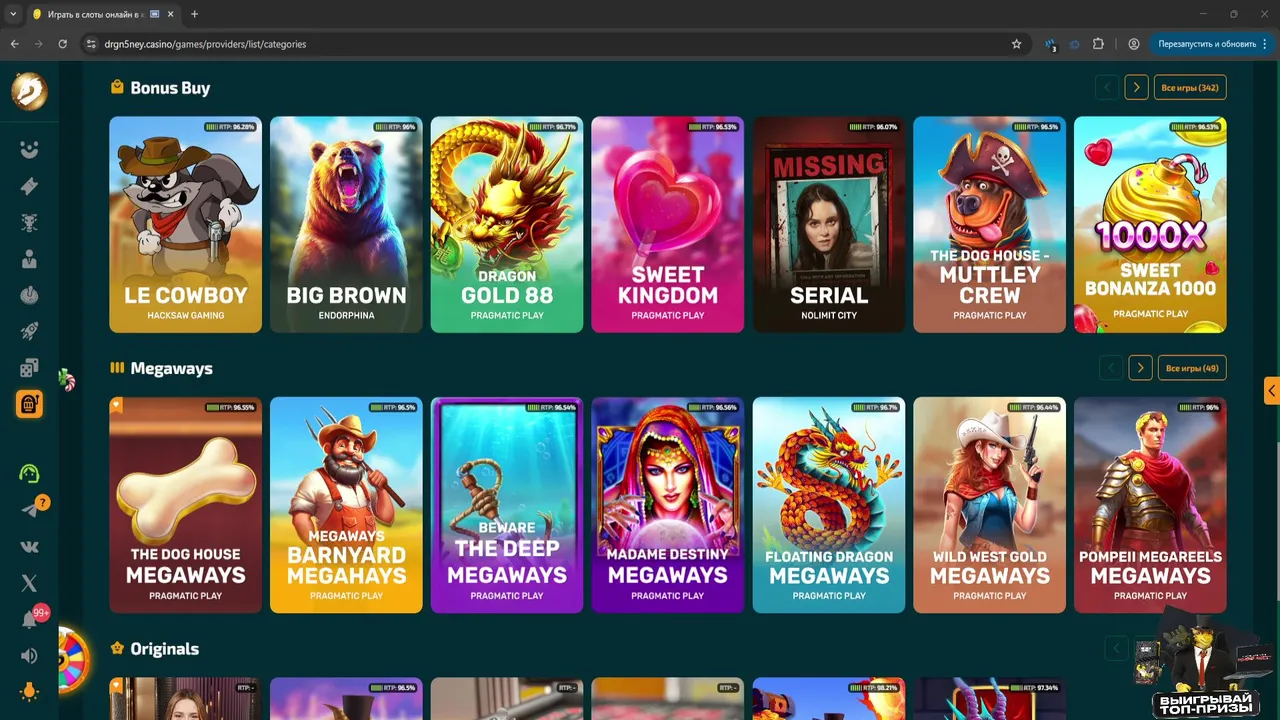Open the Floating Dragon Megaways card
Image resolution: width=1280 pixels, height=720 pixels.
tap(828, 505)
